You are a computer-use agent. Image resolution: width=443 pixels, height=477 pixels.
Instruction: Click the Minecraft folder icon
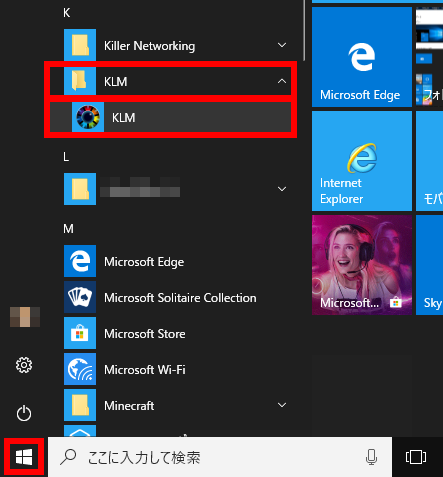[x=80, y=405]
